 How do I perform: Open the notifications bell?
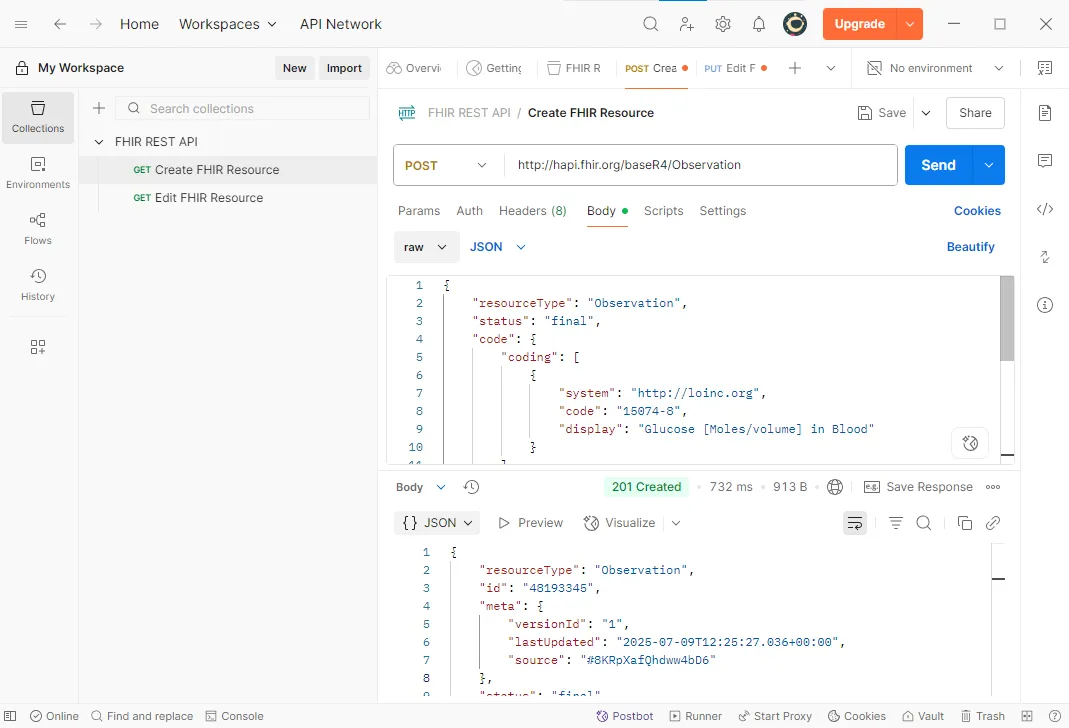tap(759, 25)
